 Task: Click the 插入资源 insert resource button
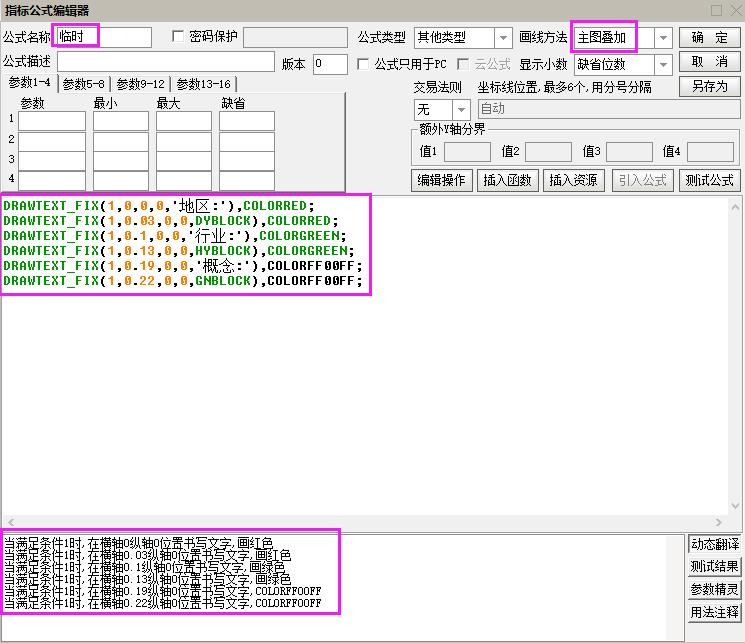573,181
